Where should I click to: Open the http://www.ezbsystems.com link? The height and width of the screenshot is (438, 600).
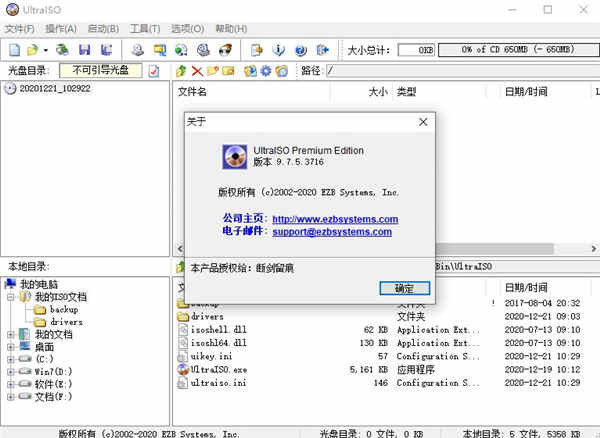coord(335,219)
